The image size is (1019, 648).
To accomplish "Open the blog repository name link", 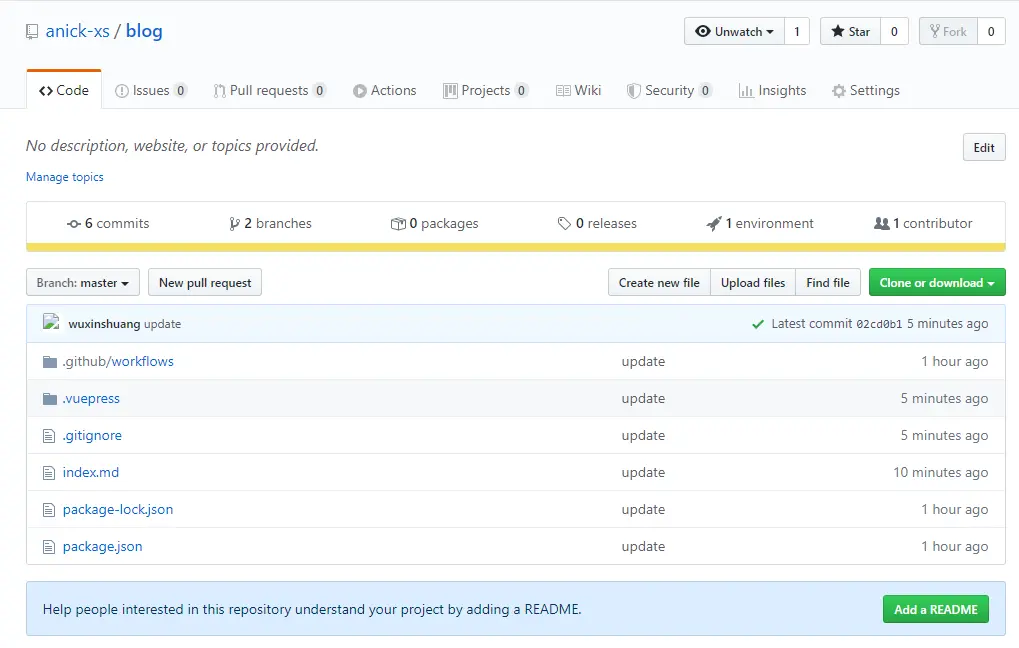I will [144, 31].
